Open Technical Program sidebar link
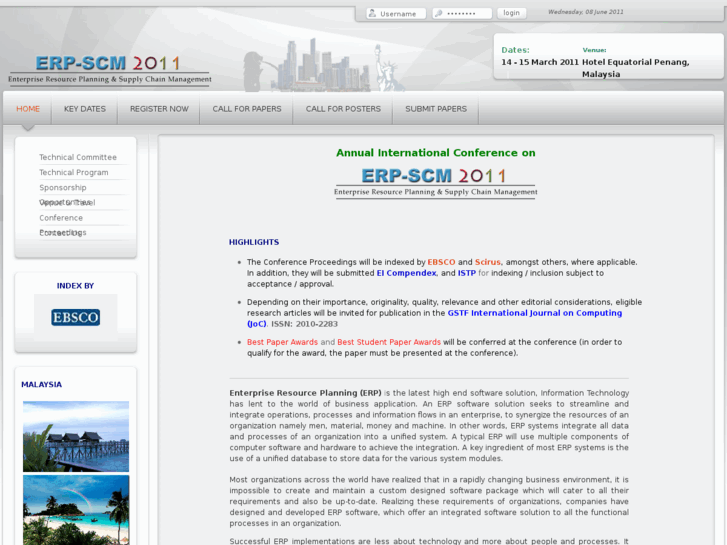The height and width of the screenshot is (545, 727). [x=74, y=173]
